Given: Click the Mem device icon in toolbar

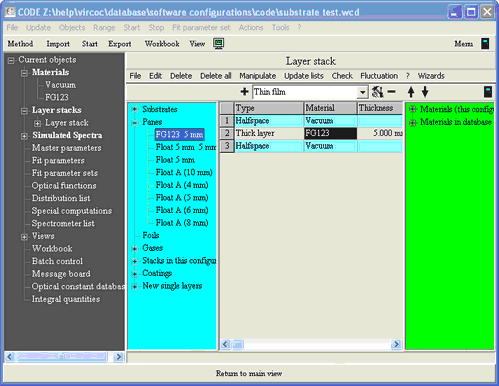Looking at the screenshot, I should [485, 44].
